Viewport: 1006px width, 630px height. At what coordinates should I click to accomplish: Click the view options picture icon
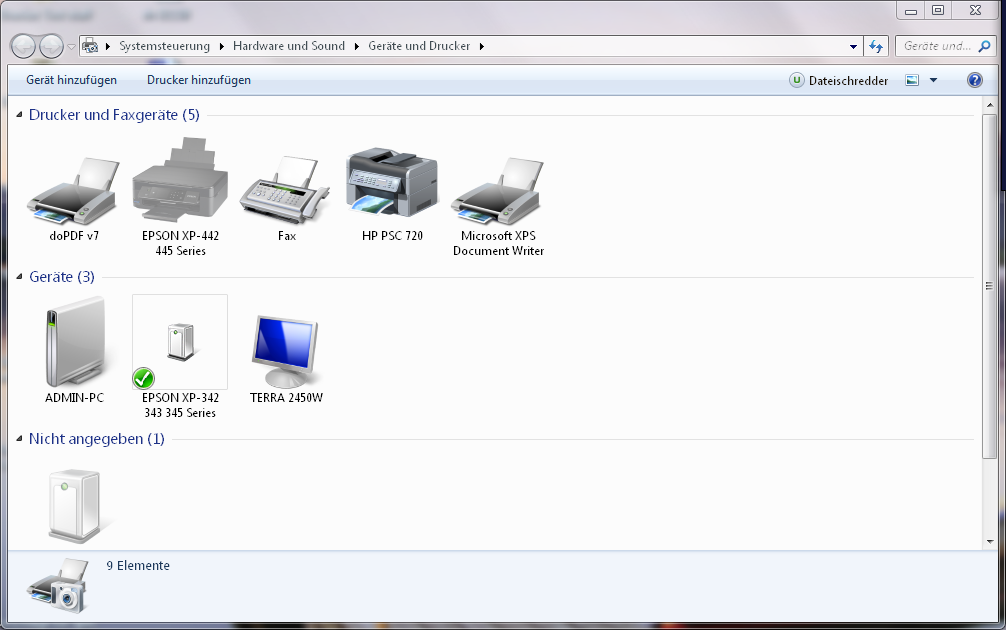point(912,80)
